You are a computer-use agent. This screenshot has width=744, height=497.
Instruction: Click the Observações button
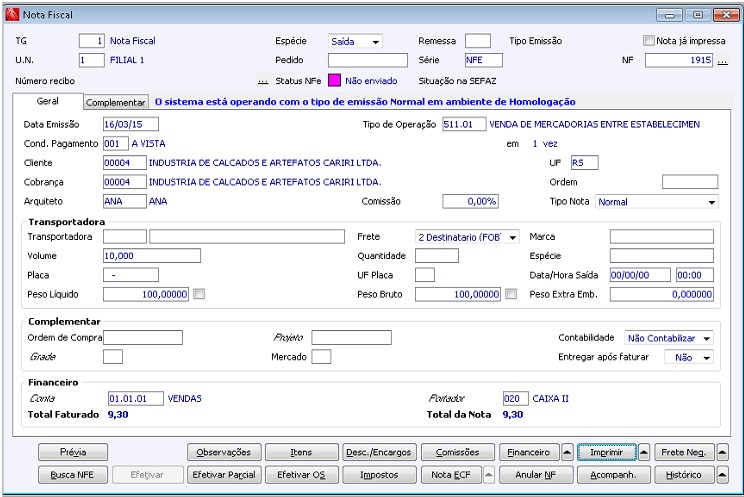click(x=224, y=452)
